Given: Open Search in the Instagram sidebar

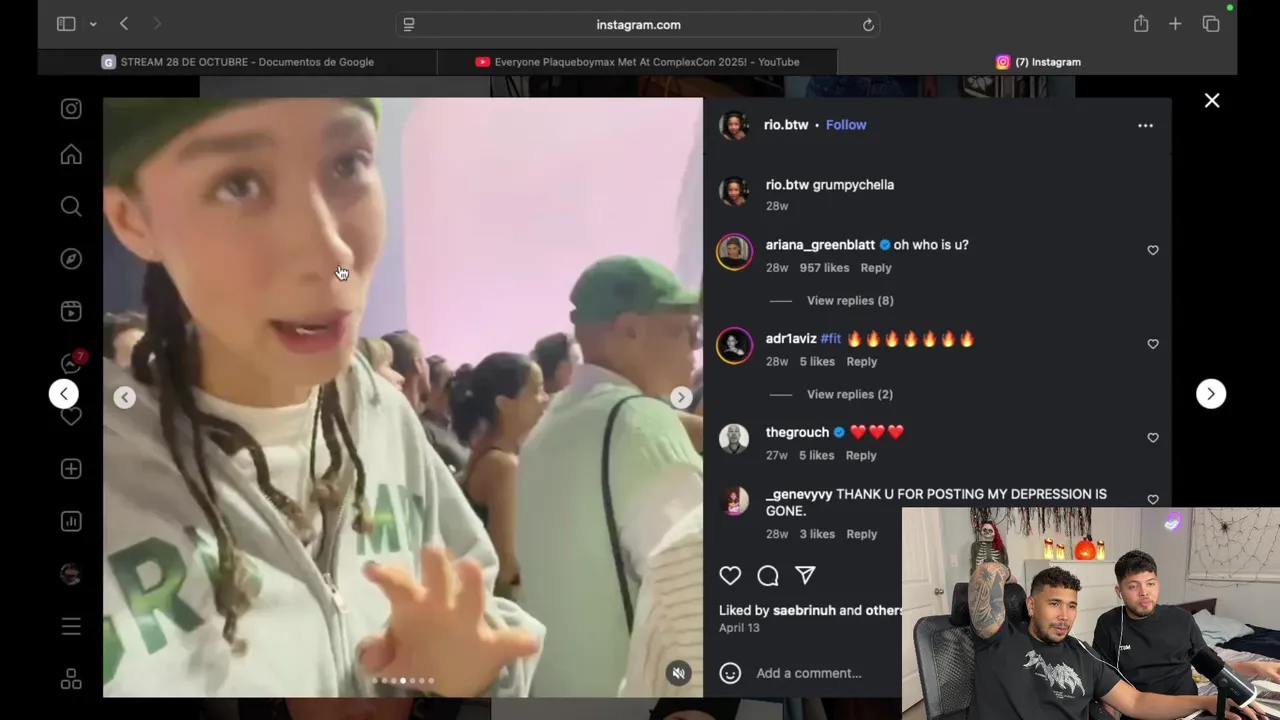Looking at the screenshot, I should tap(71, 206).
